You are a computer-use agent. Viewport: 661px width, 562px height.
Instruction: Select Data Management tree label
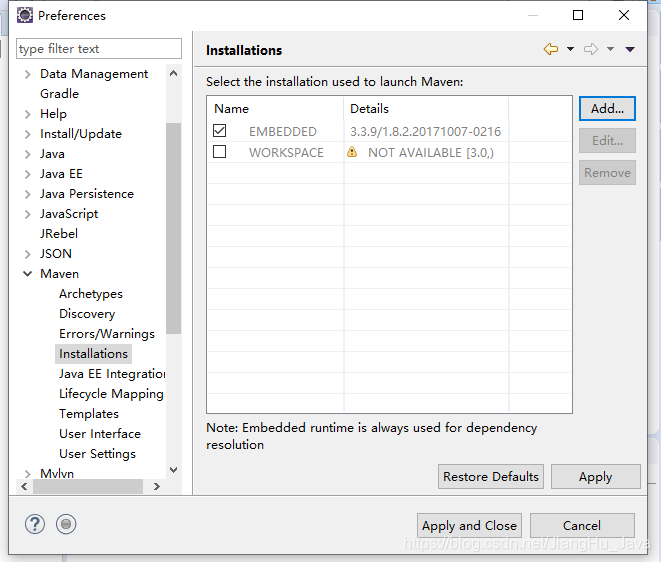[x=94, y=74]
